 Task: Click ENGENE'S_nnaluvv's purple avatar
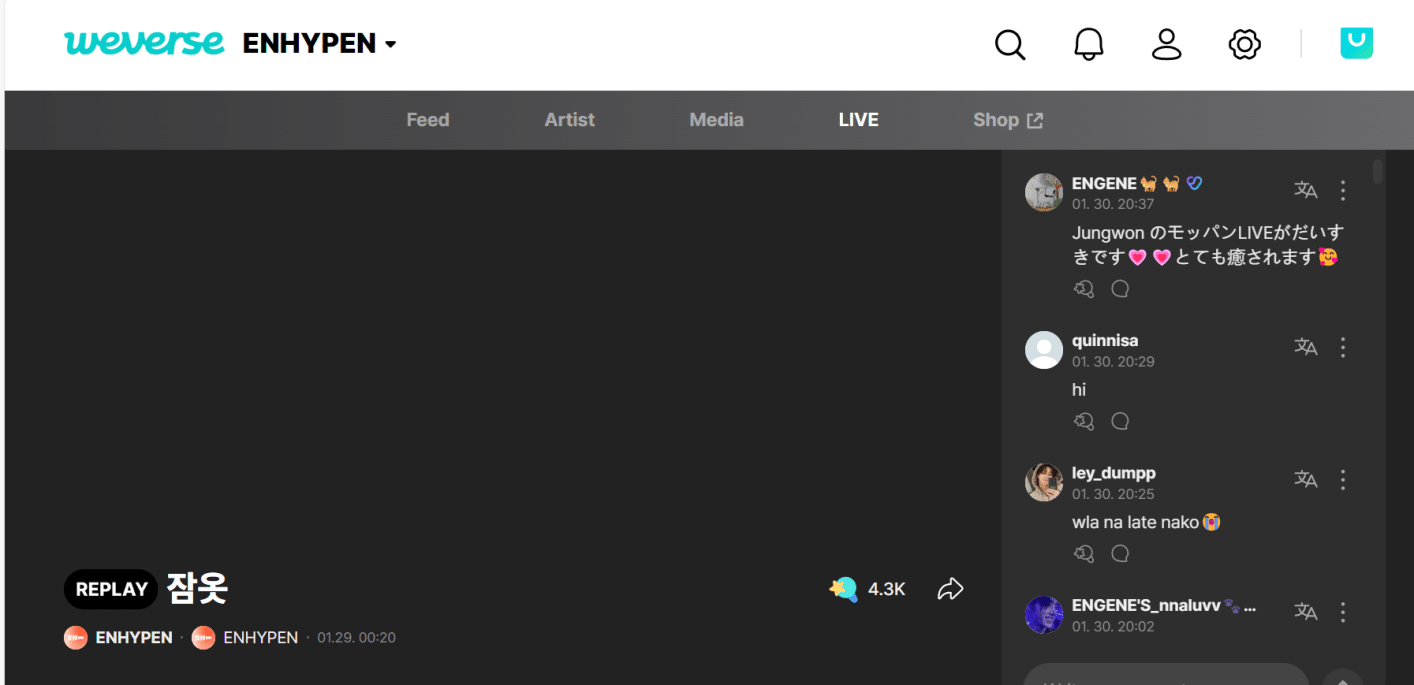coord(1044,614)
